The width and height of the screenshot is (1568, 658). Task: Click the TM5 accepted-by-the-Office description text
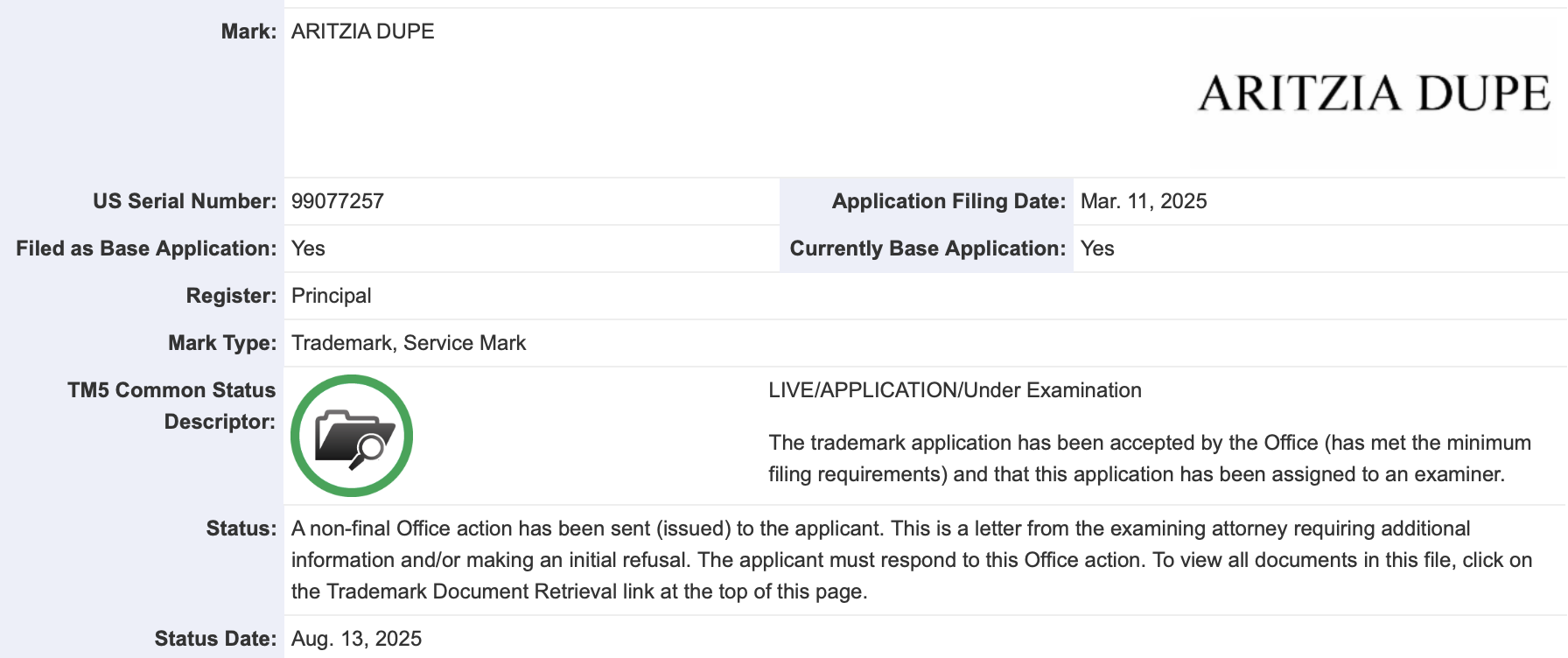click(x=1149, y=458)
